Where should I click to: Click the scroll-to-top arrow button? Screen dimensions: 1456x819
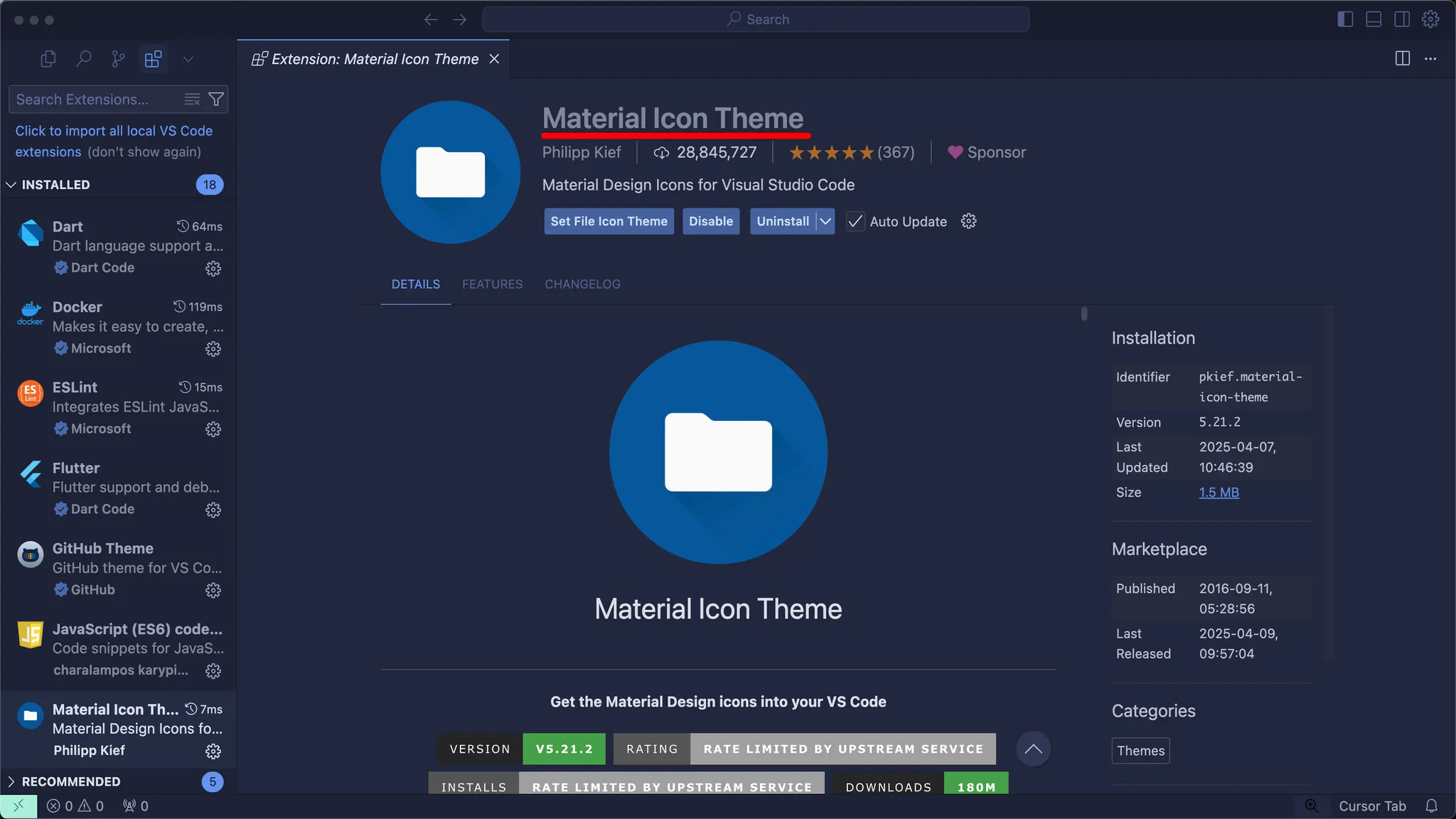point(1033,749)
